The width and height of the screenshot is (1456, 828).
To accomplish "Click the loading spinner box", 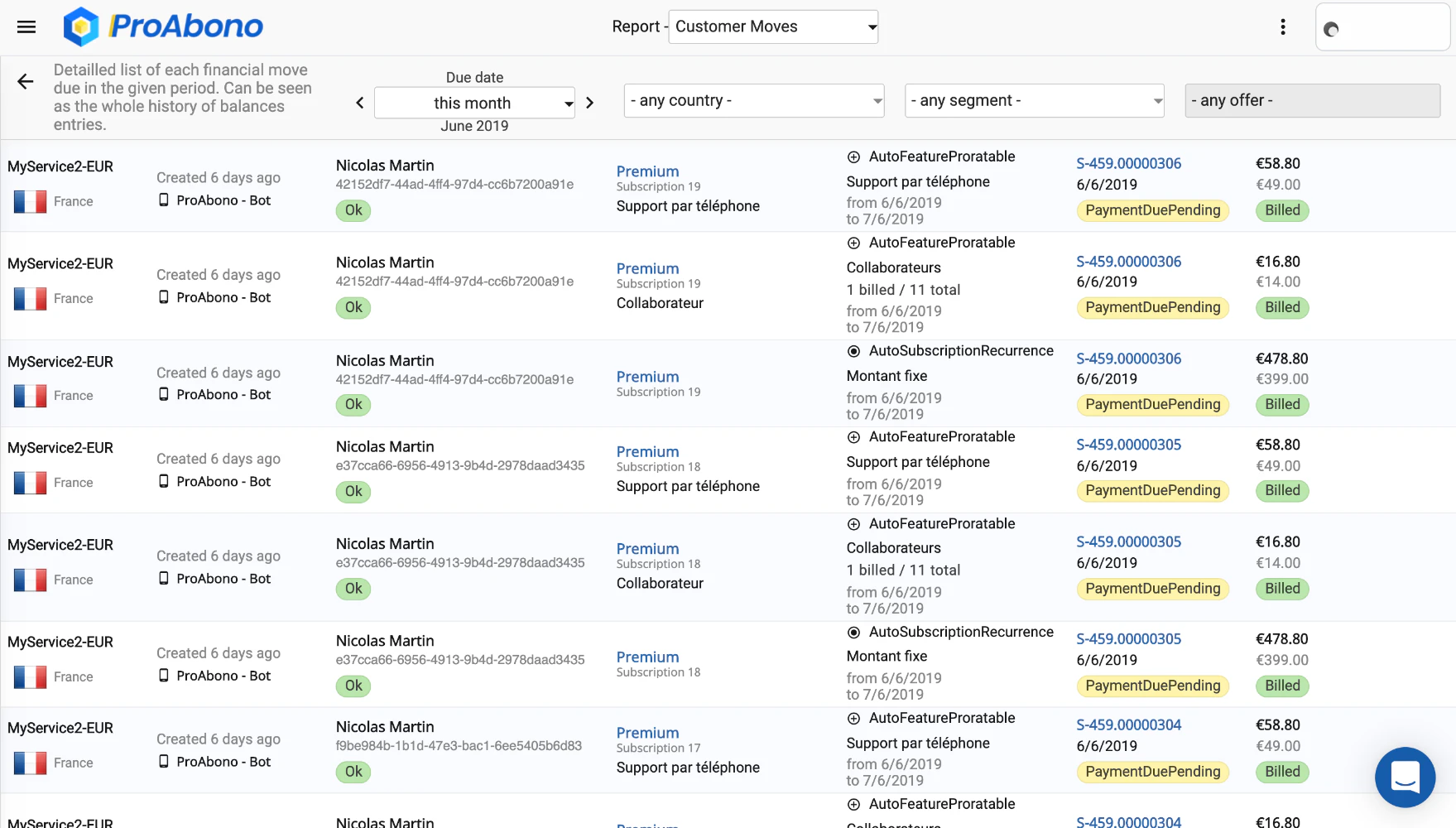I will [1382, 28].
